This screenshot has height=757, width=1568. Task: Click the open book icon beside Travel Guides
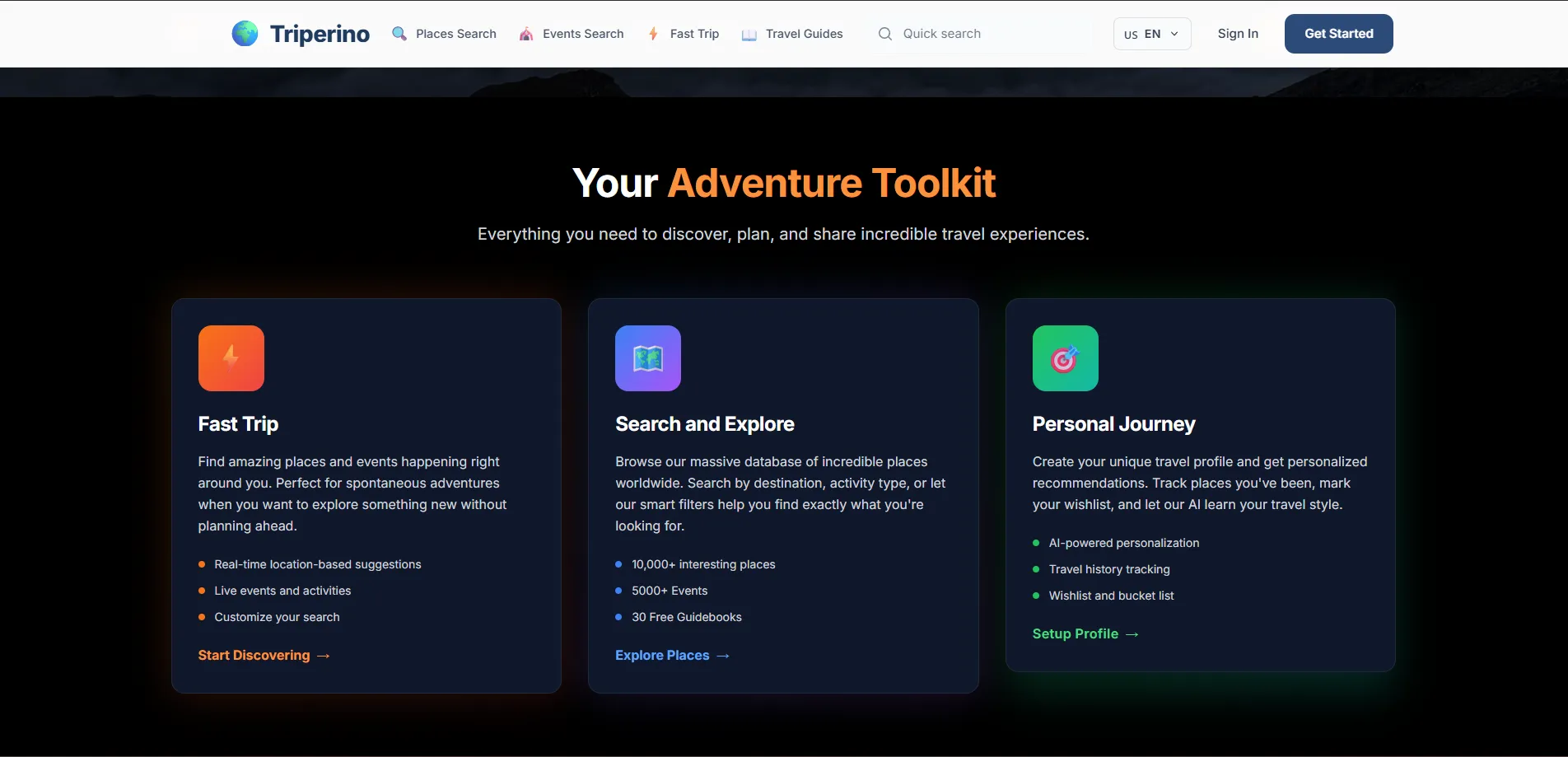point(749,35)
